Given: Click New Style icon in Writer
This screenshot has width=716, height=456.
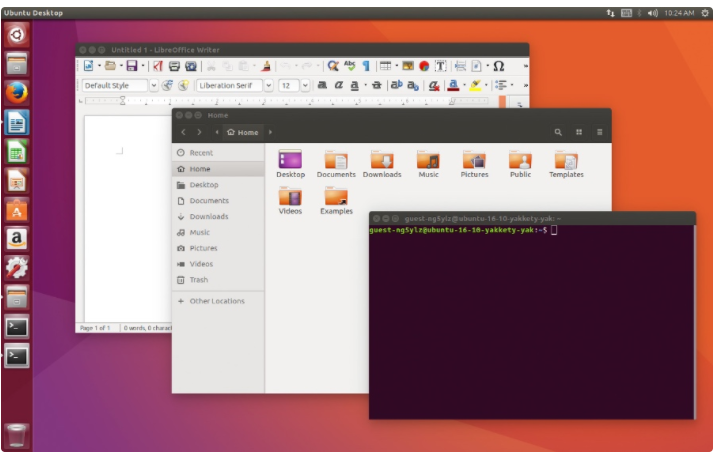Looking at the screenshot, I should (184, 85).
